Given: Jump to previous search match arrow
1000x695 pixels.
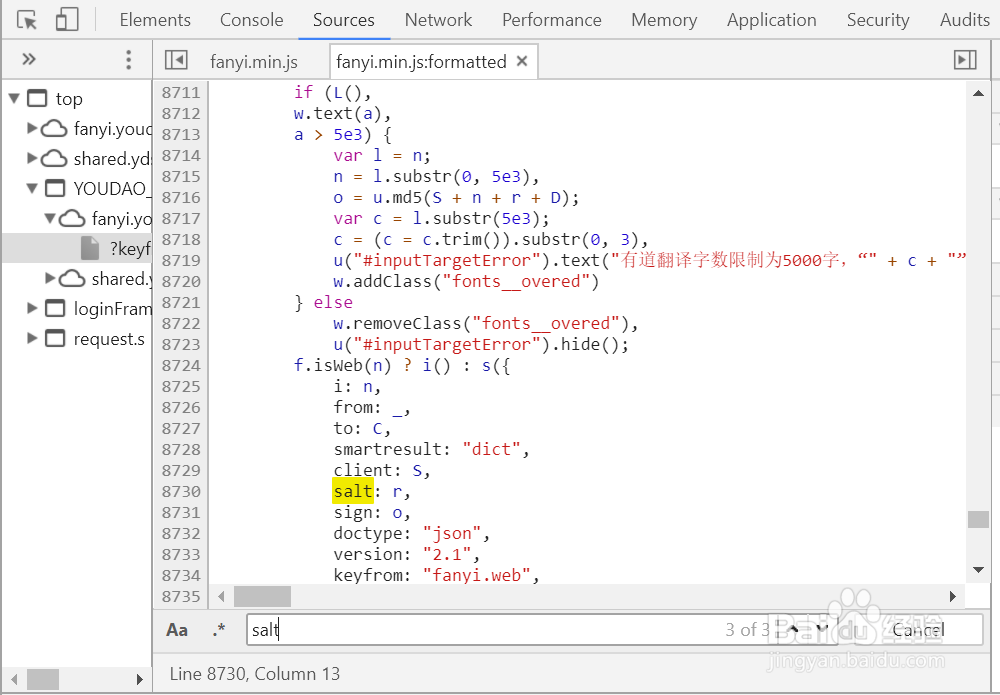Looking at the screenshot, I should [x=791, y=630].
